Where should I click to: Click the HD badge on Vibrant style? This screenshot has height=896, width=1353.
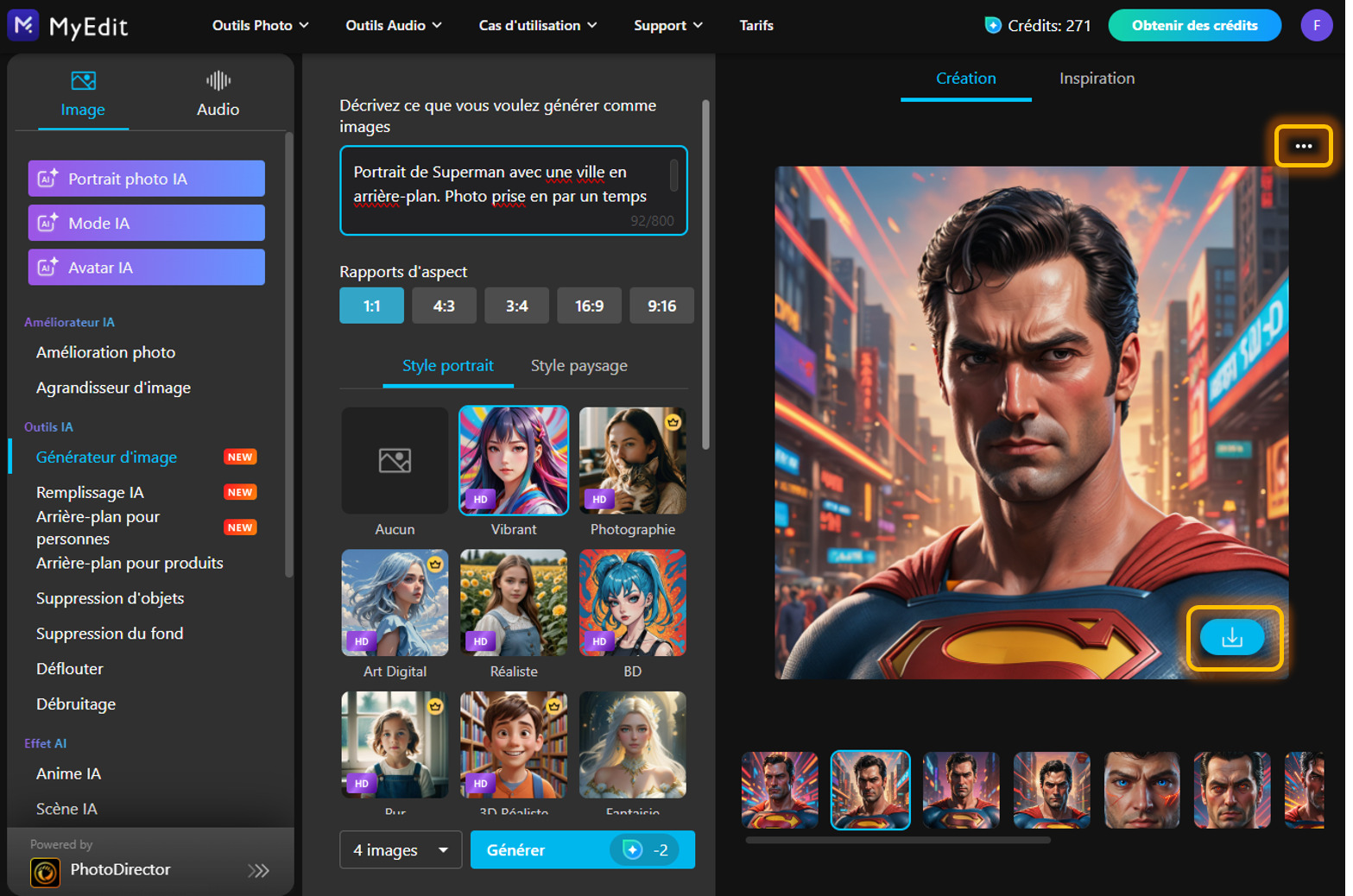click(481, 499)
